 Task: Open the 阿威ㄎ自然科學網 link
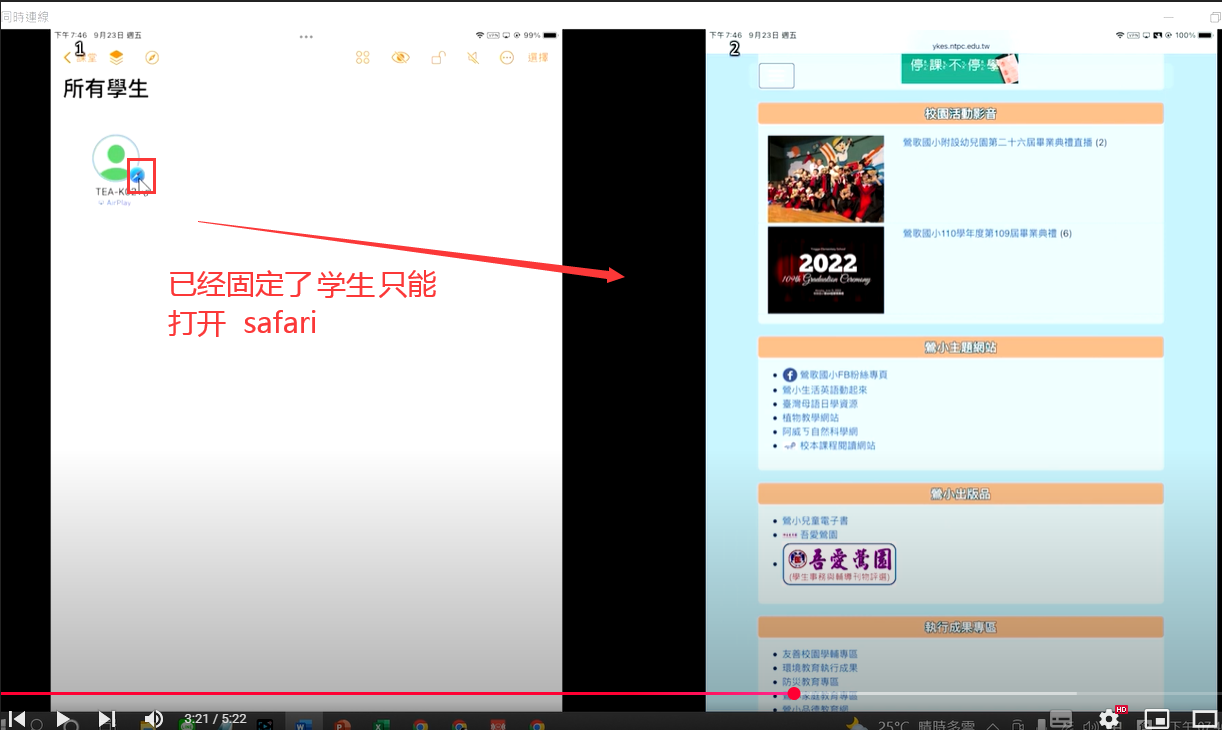(820, 432)
